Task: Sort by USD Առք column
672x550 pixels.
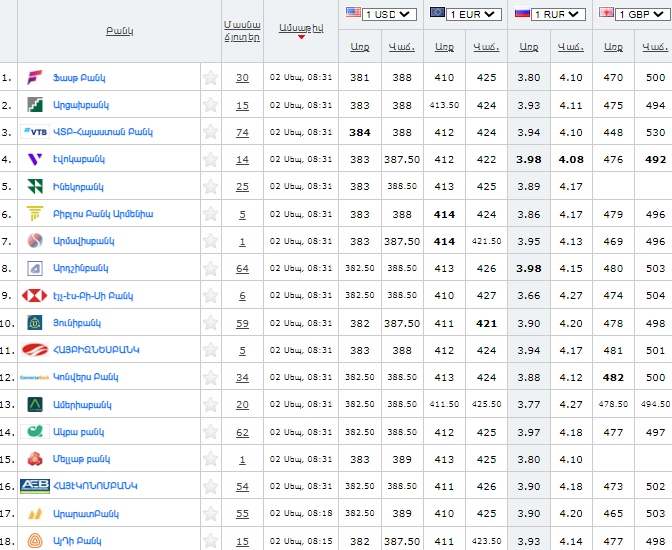Action: coord(360,47)
